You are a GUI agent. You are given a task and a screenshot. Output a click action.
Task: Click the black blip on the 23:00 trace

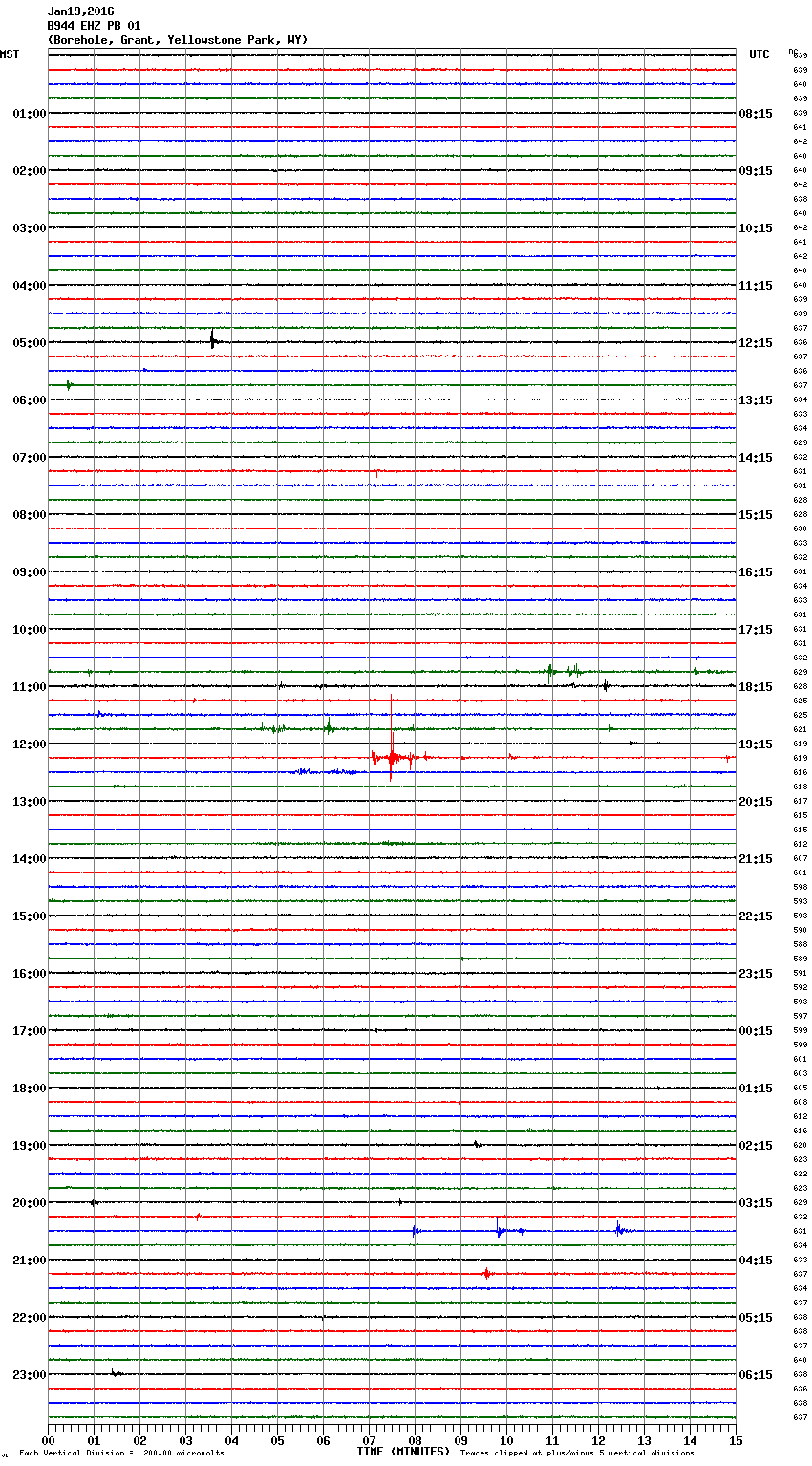(x=117, y=1373)
